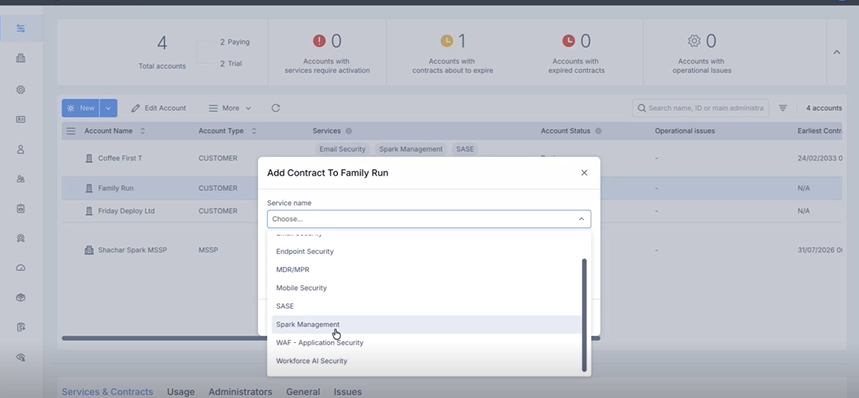Choose Endpoint Security from service list
The width and height of the screenshot is (859, 398).
click(x=426, y=251)
